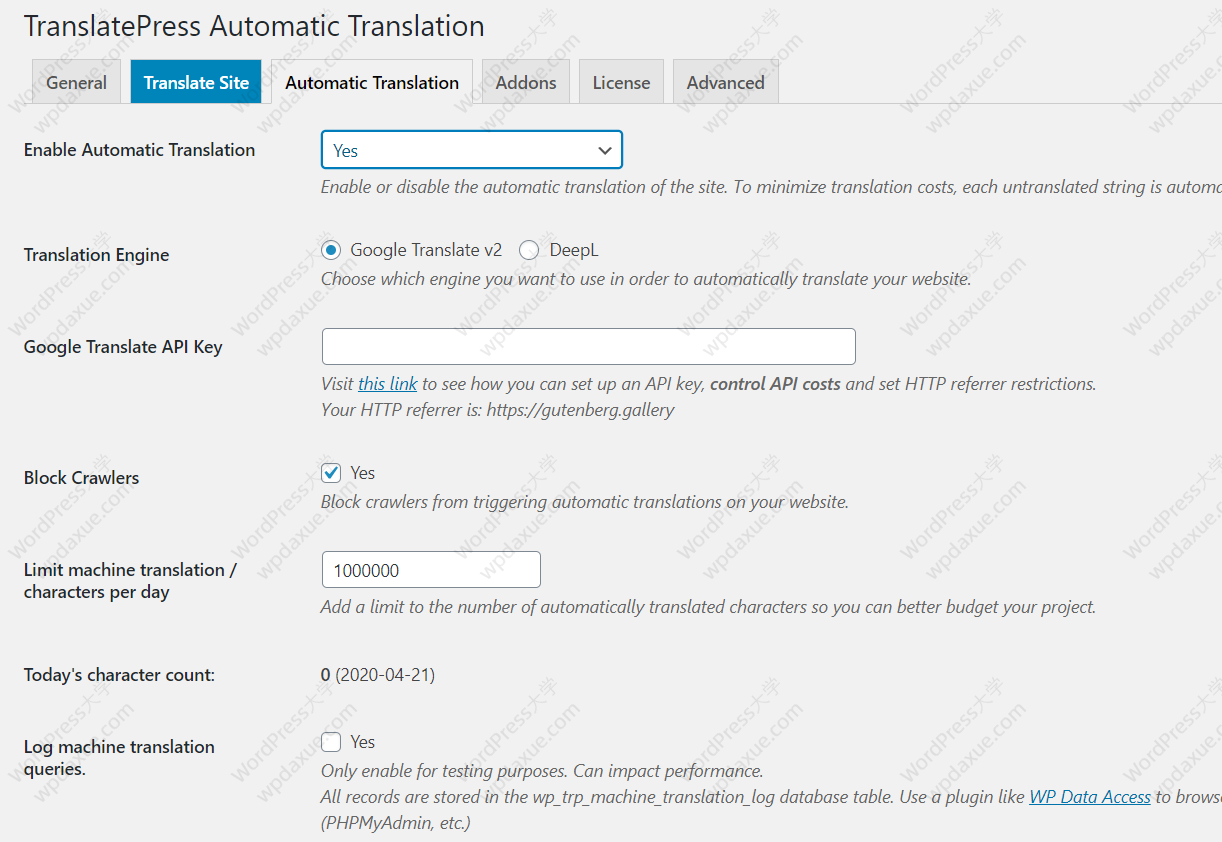Click the 'Enable Automatic Translation' label
The image size is (1222, 842).
tap(139, 150)
